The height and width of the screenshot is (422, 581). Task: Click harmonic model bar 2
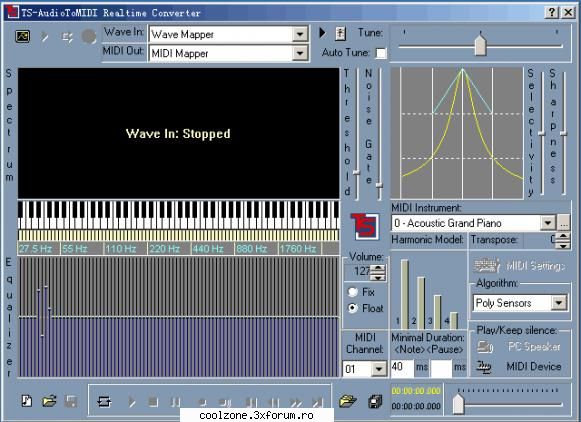(421, 303)
